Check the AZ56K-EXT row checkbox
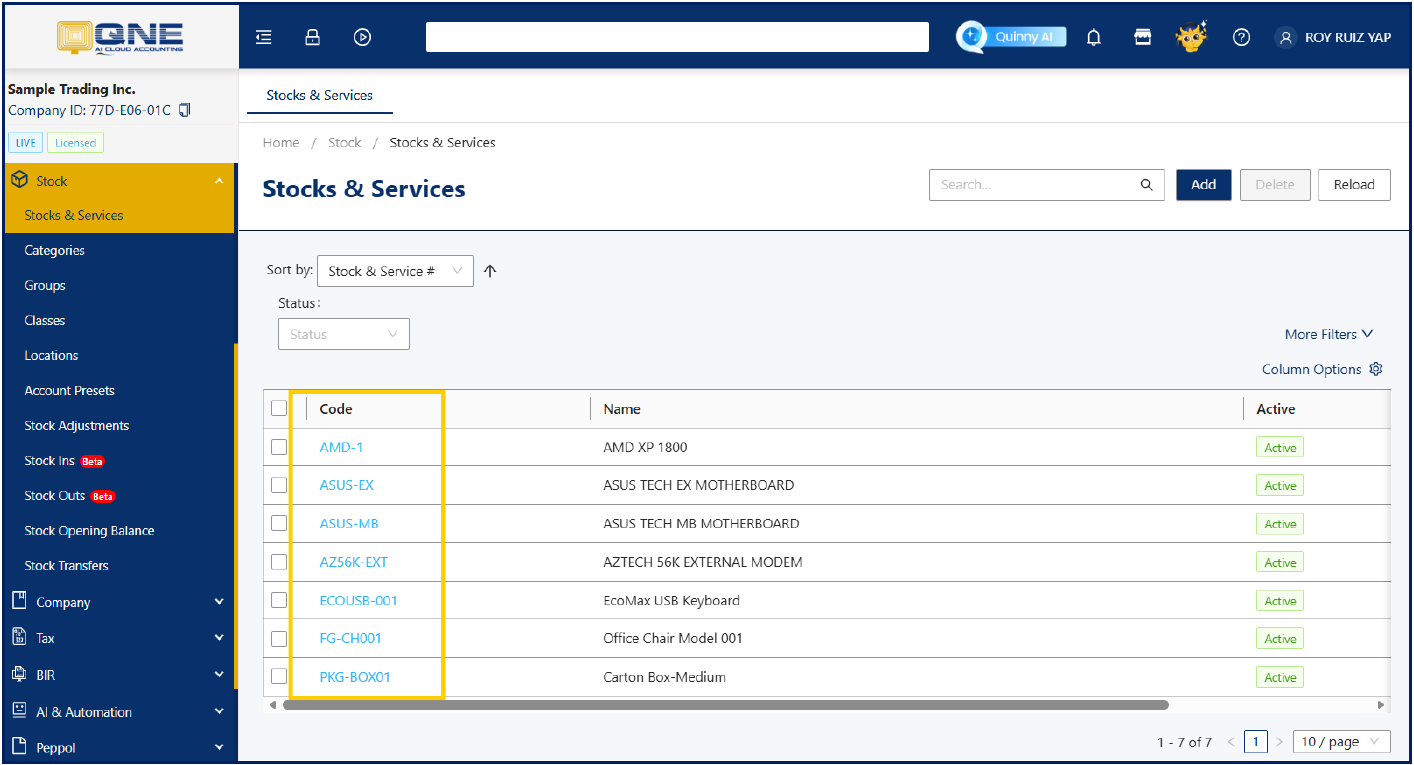This screenshot has height=765, width=1414. 279,562
